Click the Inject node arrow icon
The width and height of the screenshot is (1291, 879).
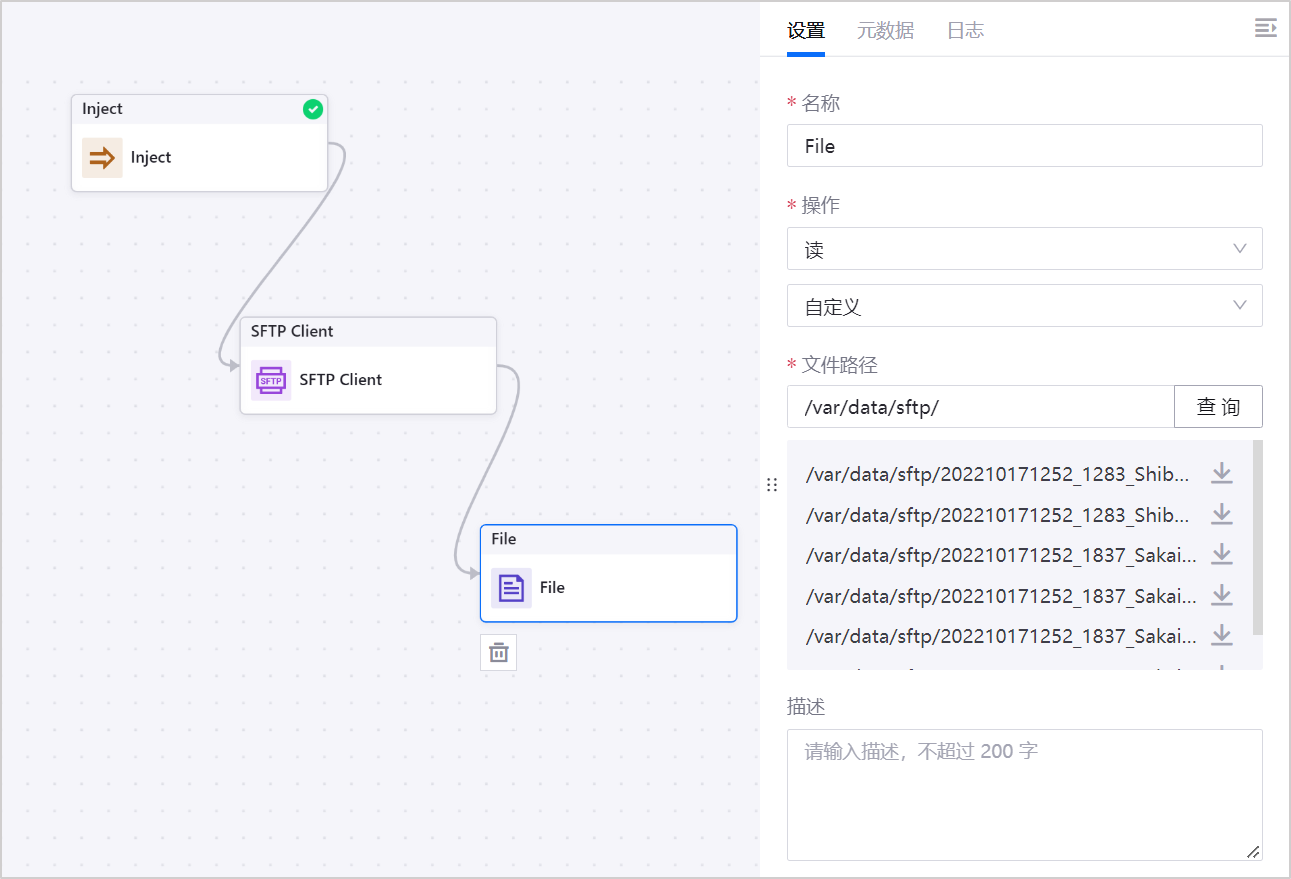coord(102,158)
